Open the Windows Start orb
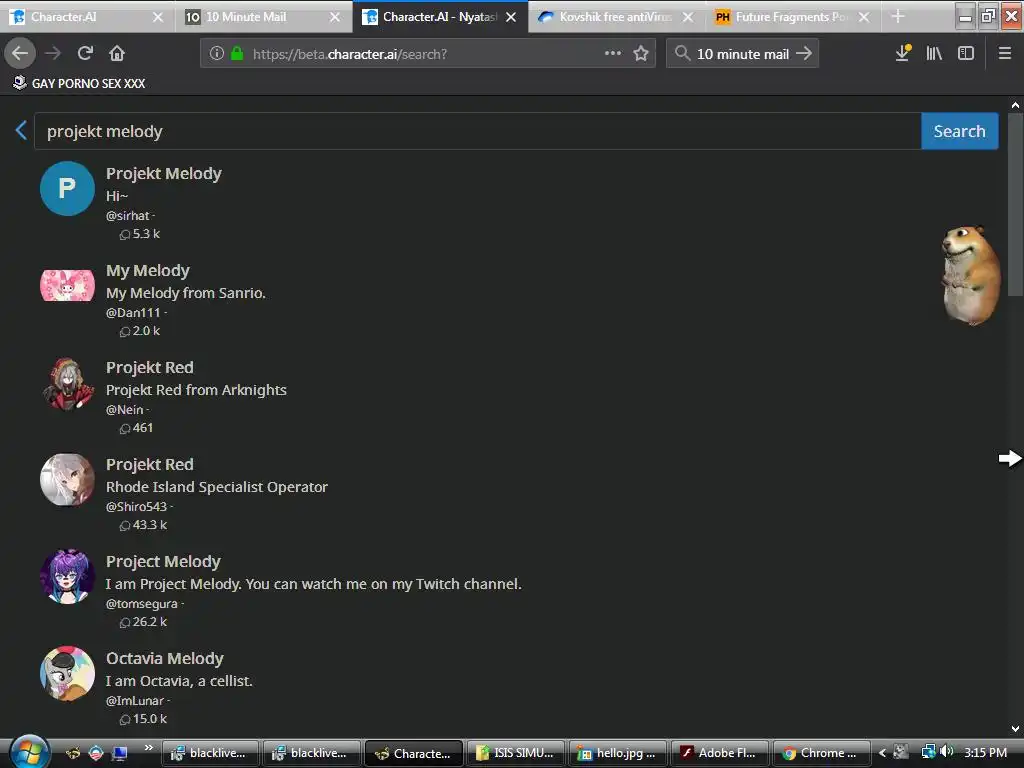1024x768 pixels. [x=29, y=752]
